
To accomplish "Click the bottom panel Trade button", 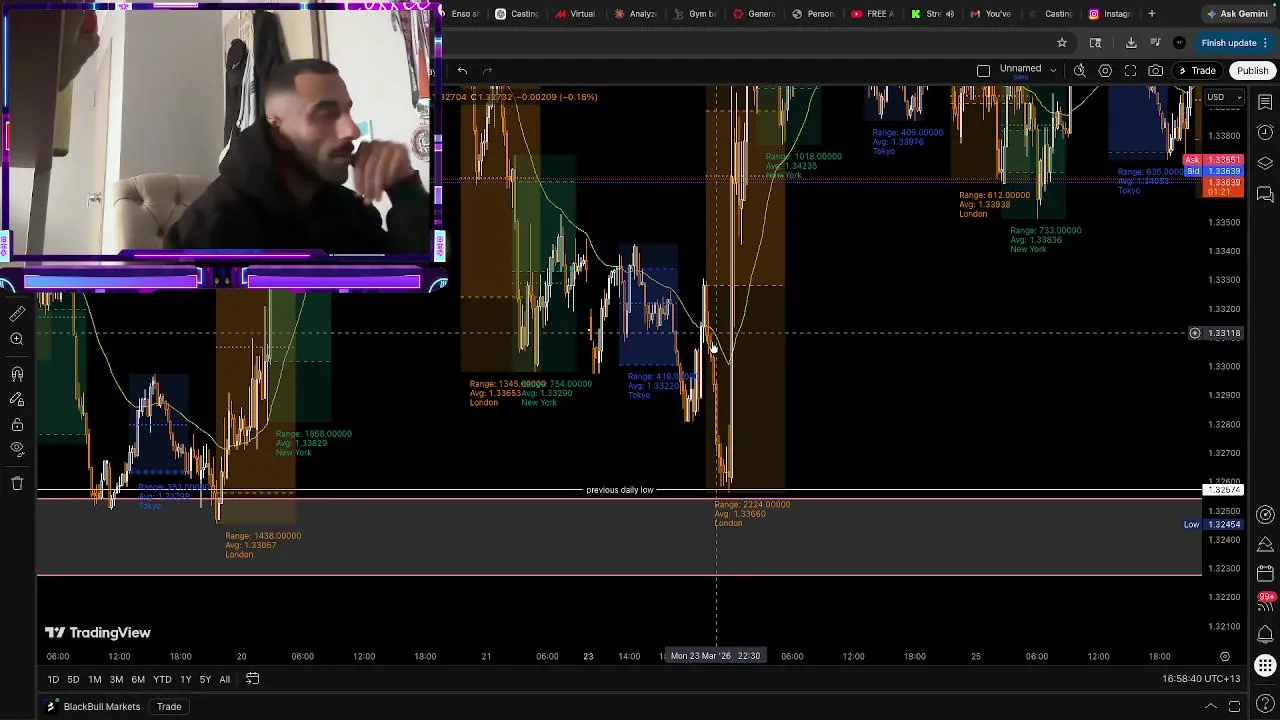I will click(x=169, y=707).
